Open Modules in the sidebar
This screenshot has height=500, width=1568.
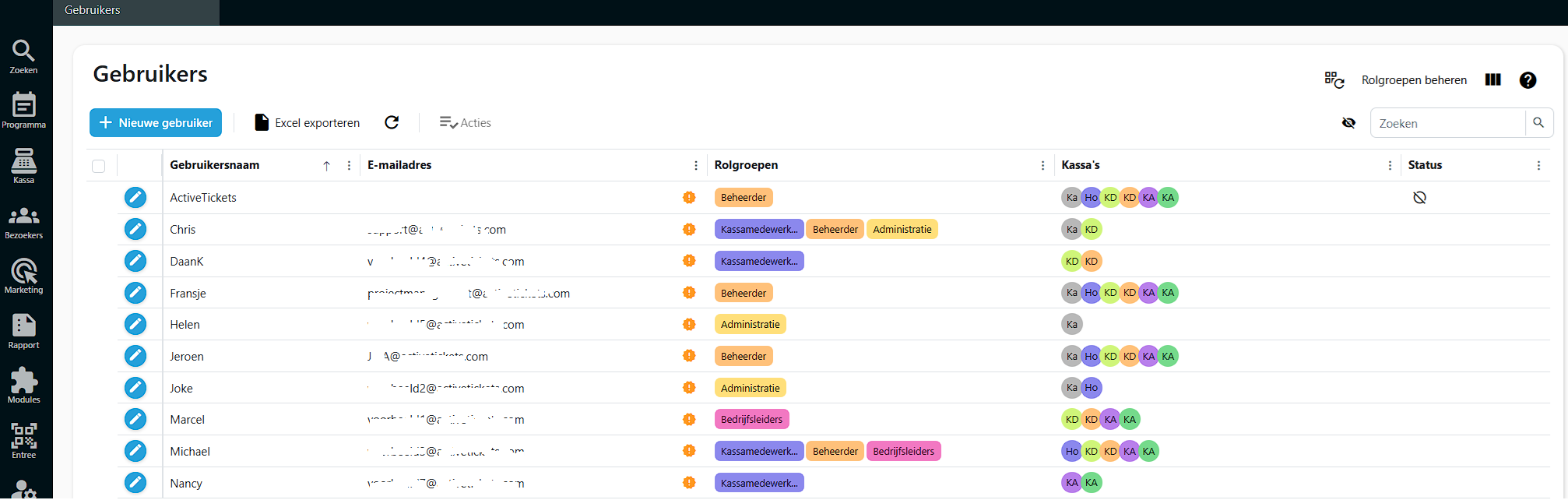[x=23, y=386]
